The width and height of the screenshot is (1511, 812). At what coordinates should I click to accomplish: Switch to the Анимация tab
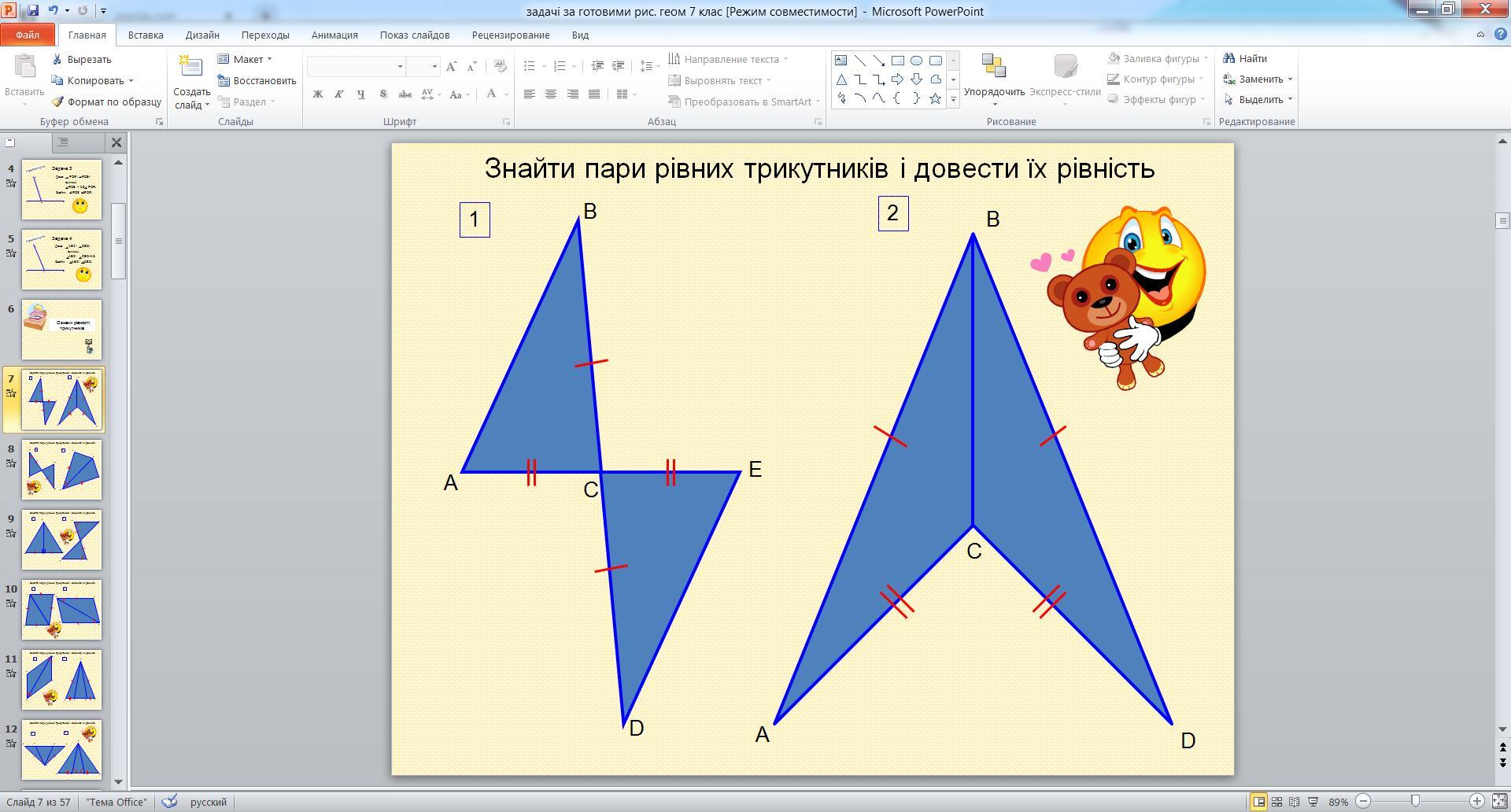tap(334, 35)
